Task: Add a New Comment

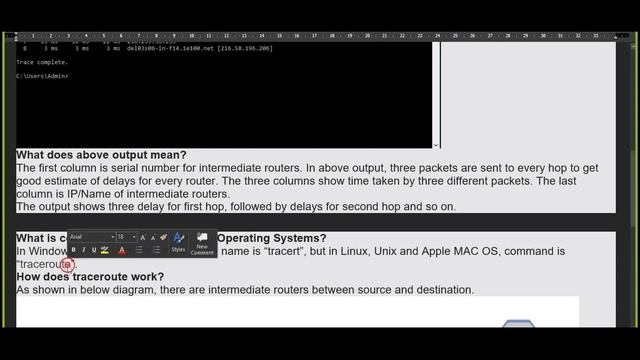Action: click(202, 244)
